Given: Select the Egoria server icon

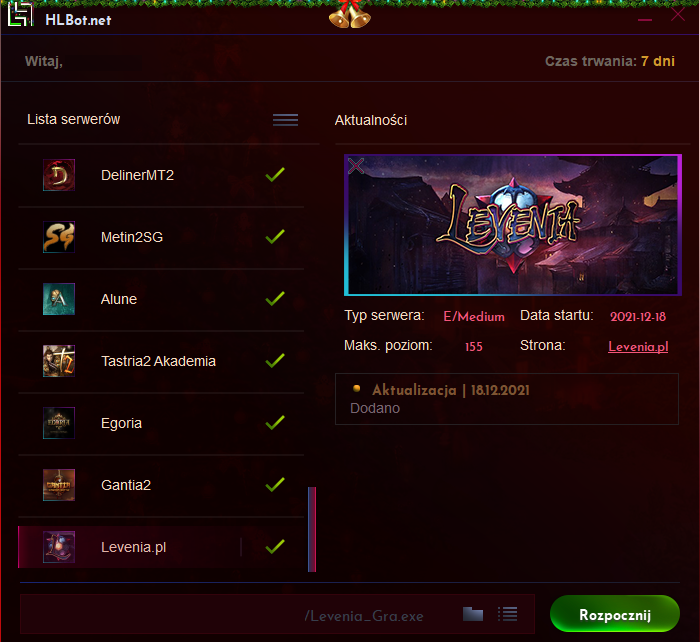Looking at the screenshot, I should point(59,423).
